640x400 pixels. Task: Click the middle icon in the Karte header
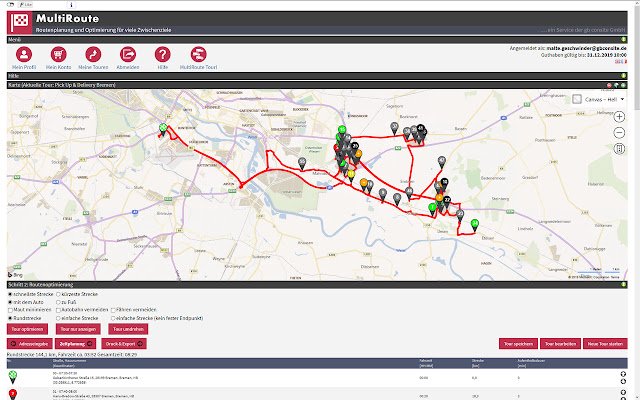click(616, 85)
